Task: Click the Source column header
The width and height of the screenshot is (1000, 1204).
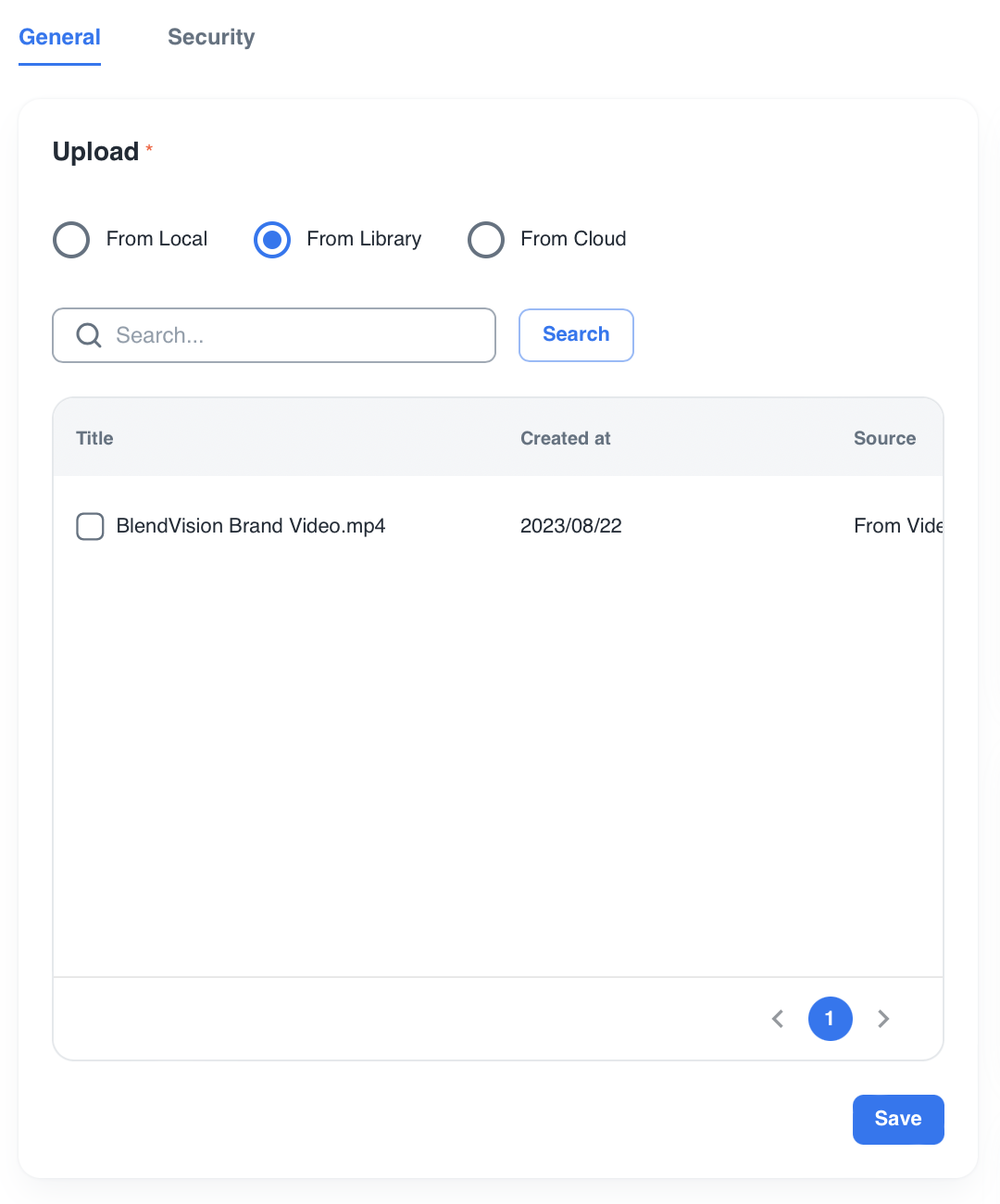Action: (x=884, y=438)
